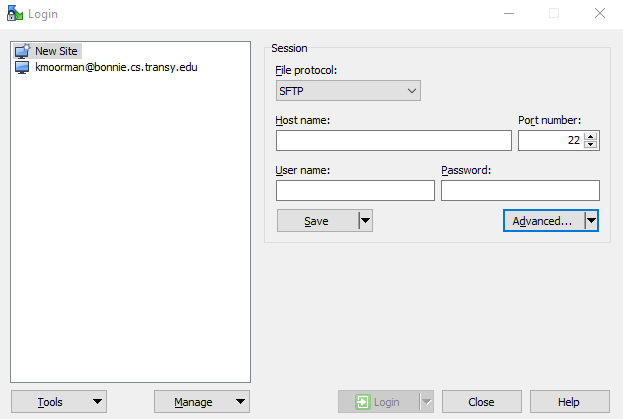Open Help for the Login dialog
Image resolution: width=623 pixels, height=419 pixels.
point(569,402)
